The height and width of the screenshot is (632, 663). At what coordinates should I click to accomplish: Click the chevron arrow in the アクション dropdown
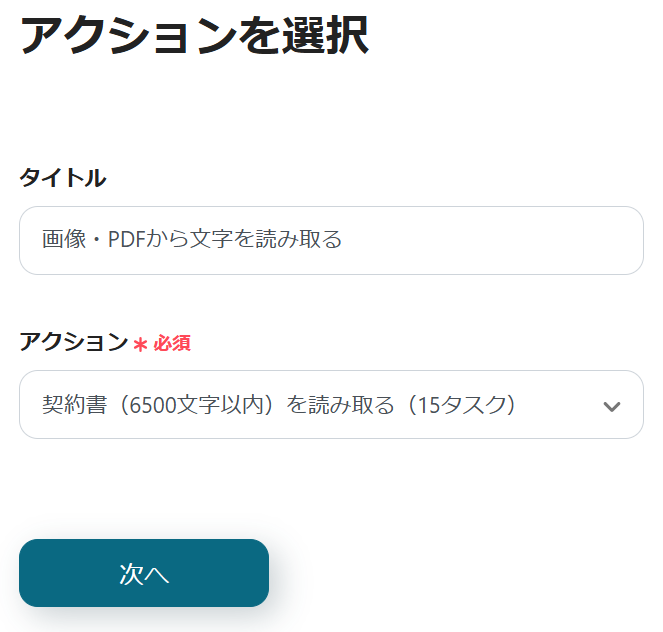612,406
